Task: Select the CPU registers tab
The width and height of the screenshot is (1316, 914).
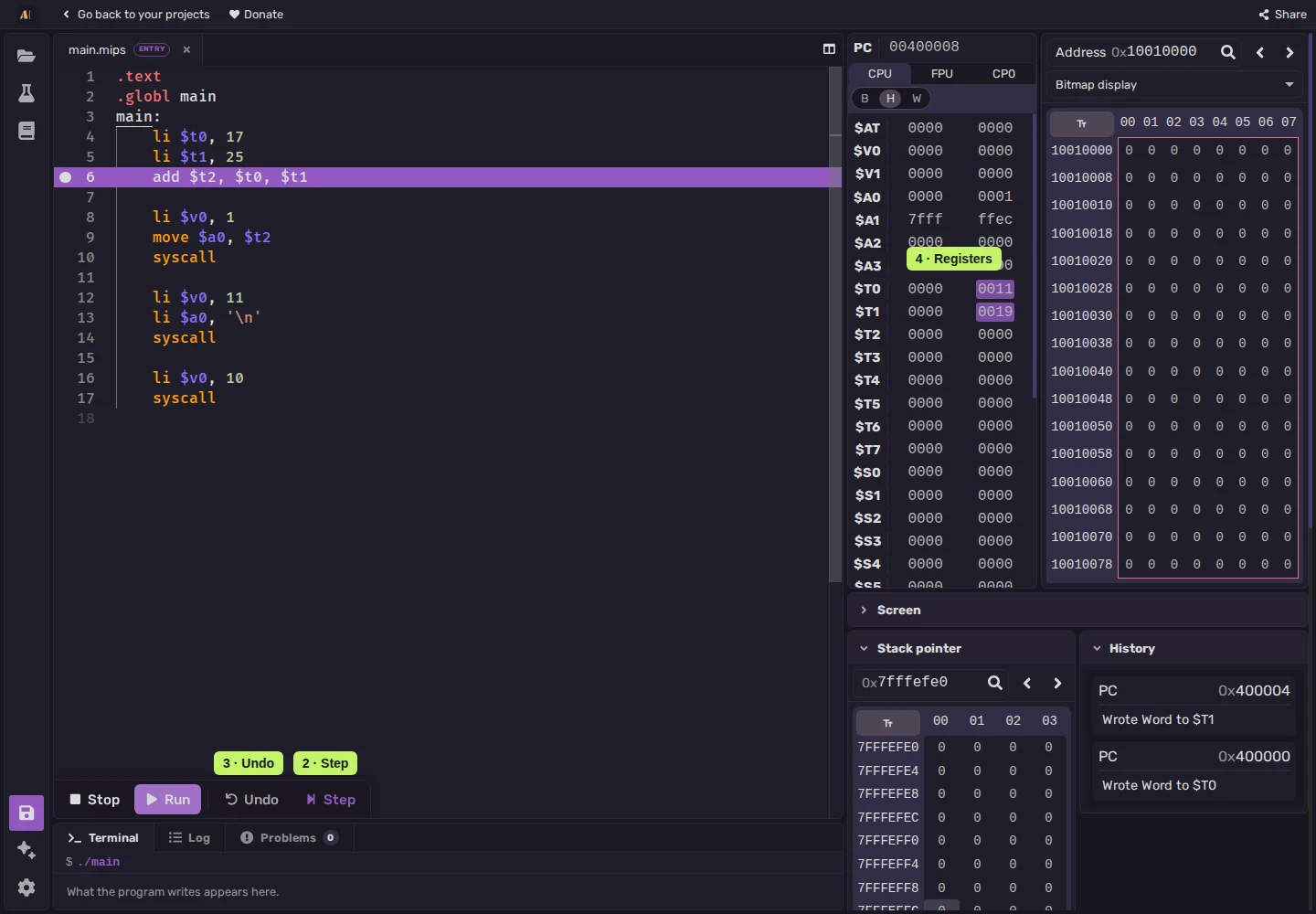Action: point(880,74)
